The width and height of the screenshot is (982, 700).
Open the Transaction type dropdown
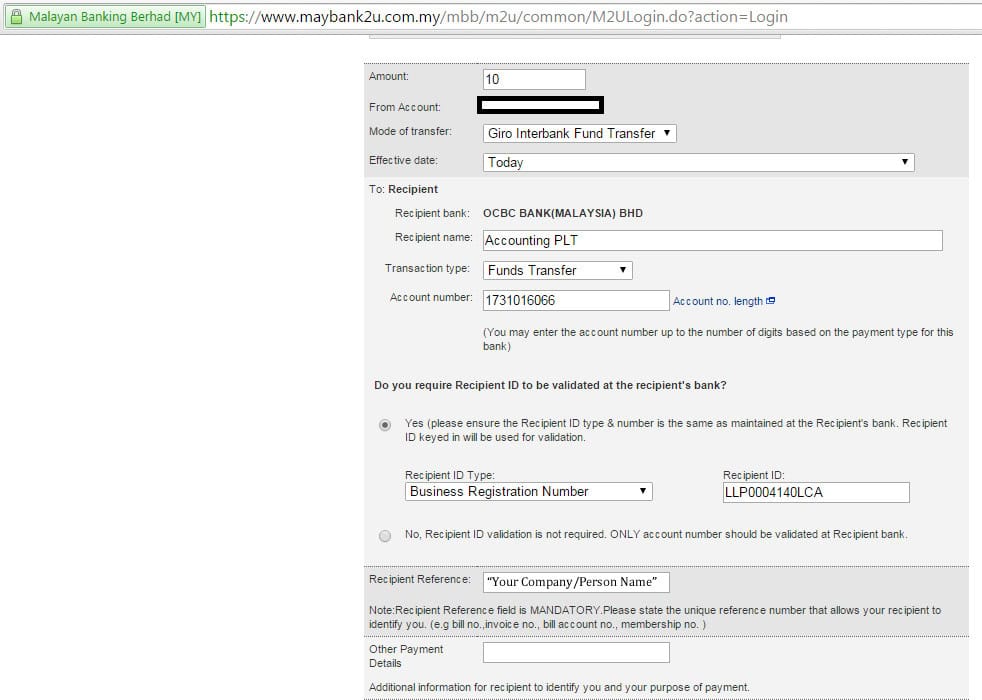pos(557,270)
